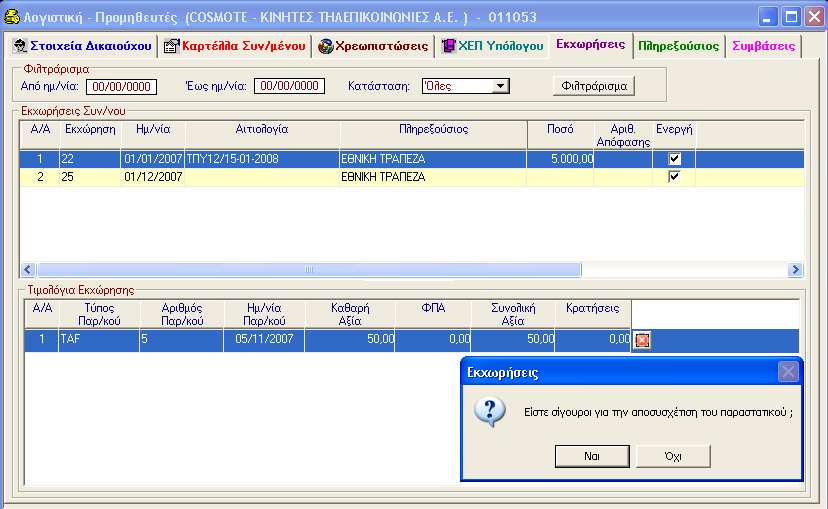Click the right scroll arrow of assignments grid
Viewport: 828px width, 509px height.
point(795,269)
